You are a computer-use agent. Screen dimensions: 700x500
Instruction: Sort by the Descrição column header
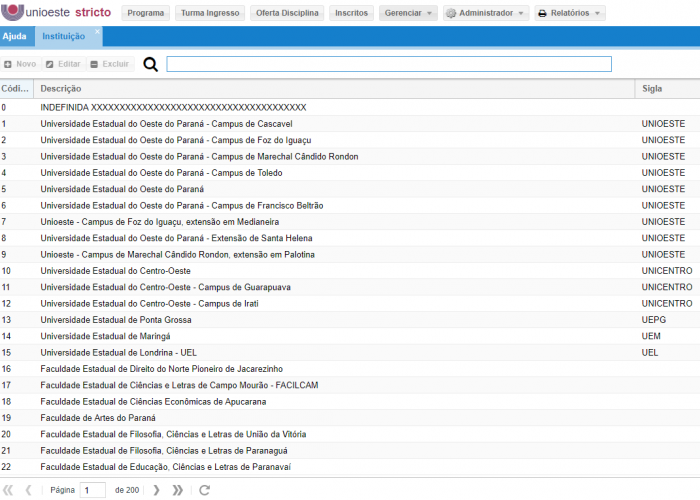[335, 89]
